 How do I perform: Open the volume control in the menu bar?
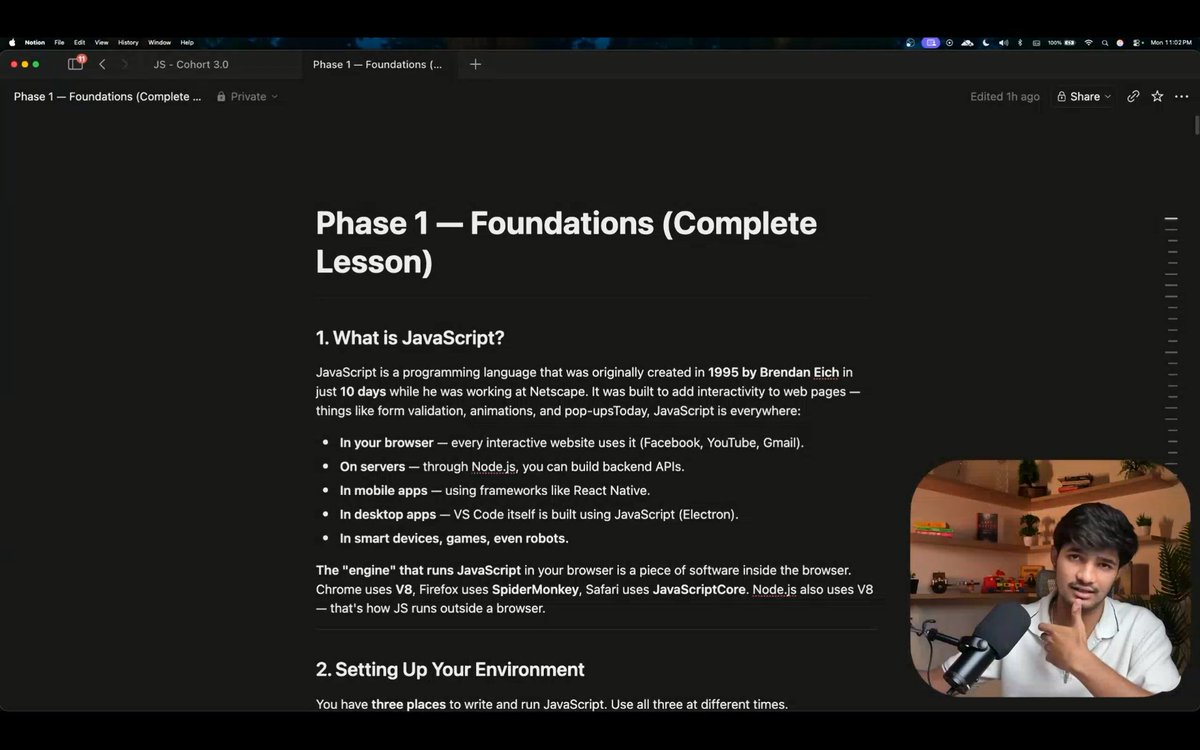click(x=1003, y=42)
